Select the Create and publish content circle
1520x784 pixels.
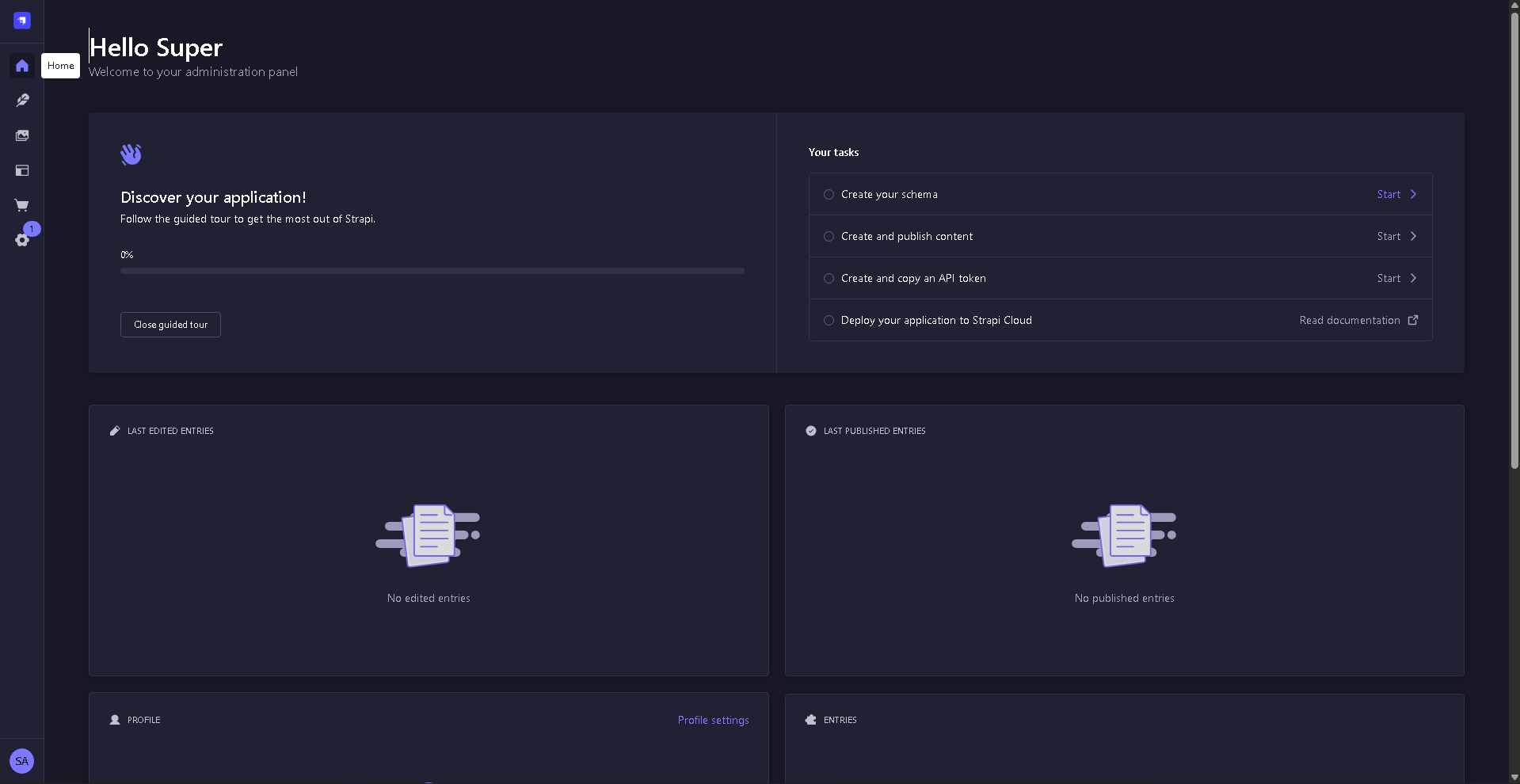point(829,236)
